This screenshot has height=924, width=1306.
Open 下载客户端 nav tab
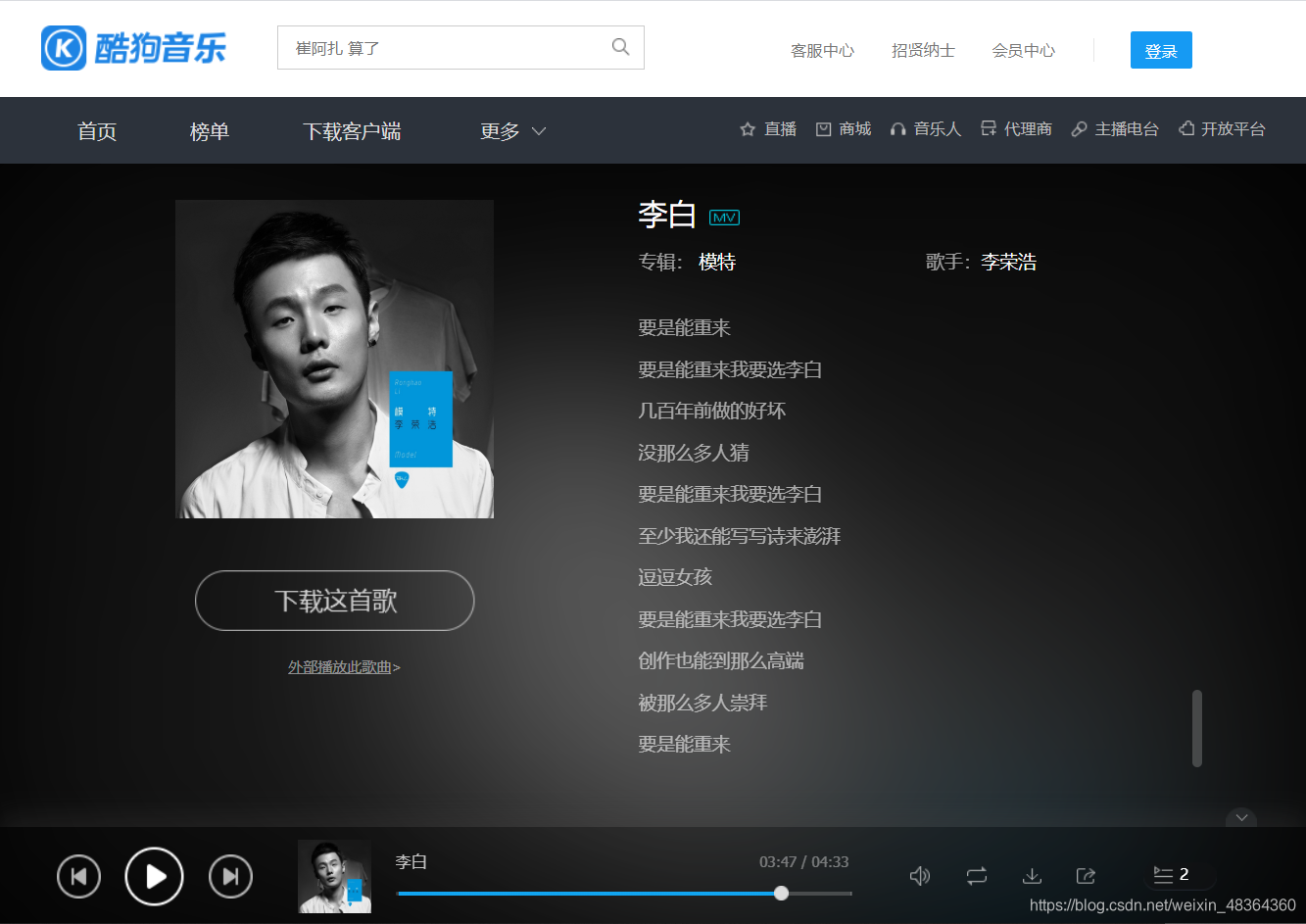tap(352, 131)
